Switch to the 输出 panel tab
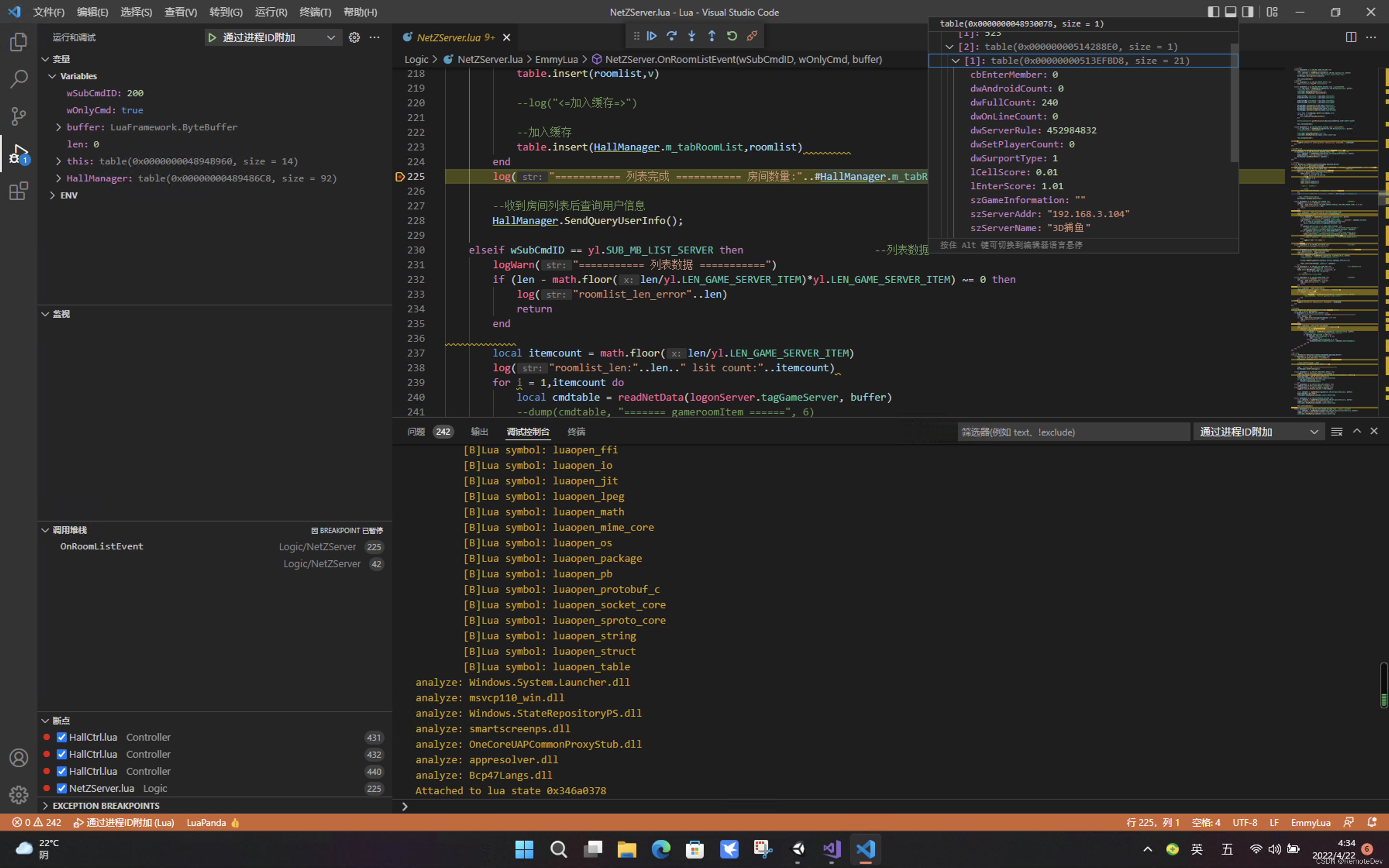1389x868 pixels. pos(479,432)
